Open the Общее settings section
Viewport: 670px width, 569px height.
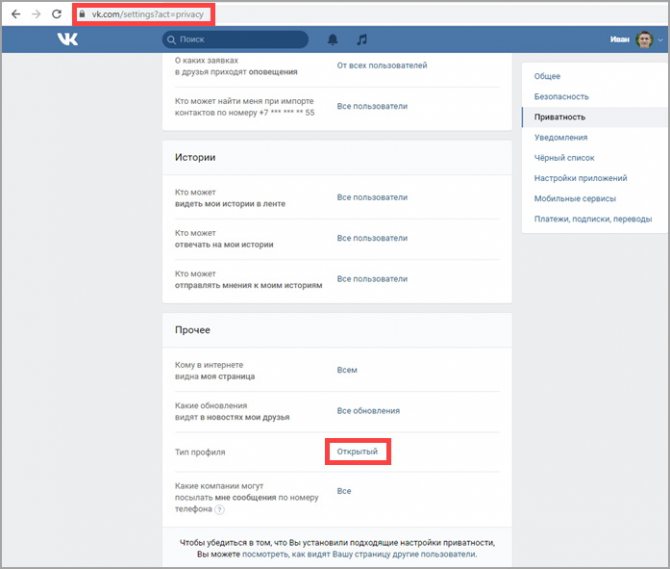[547, 76]
